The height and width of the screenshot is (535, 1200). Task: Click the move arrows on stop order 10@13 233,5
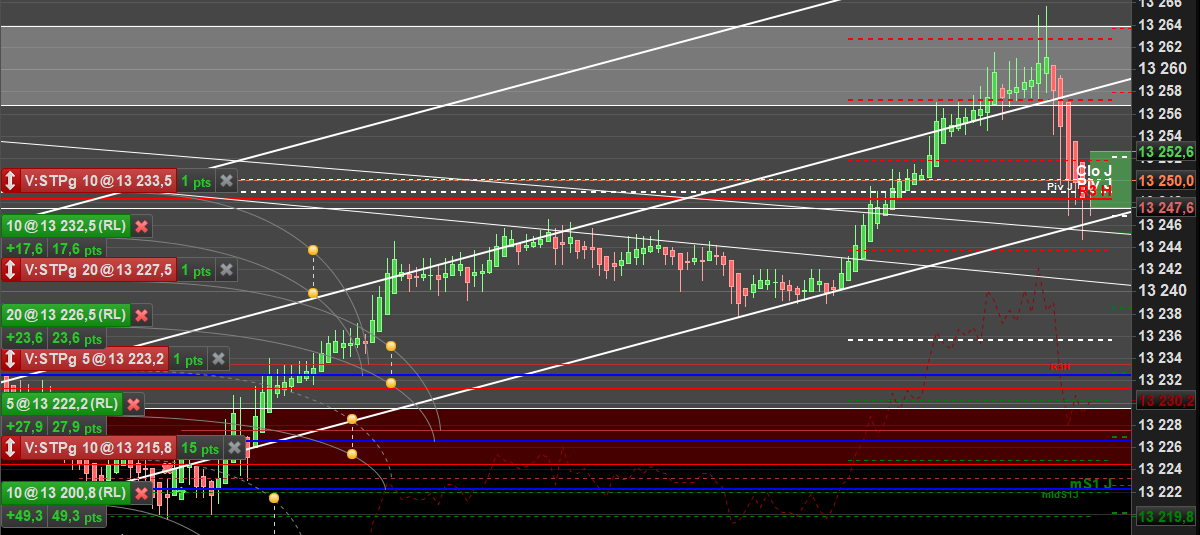pos(10,181)
